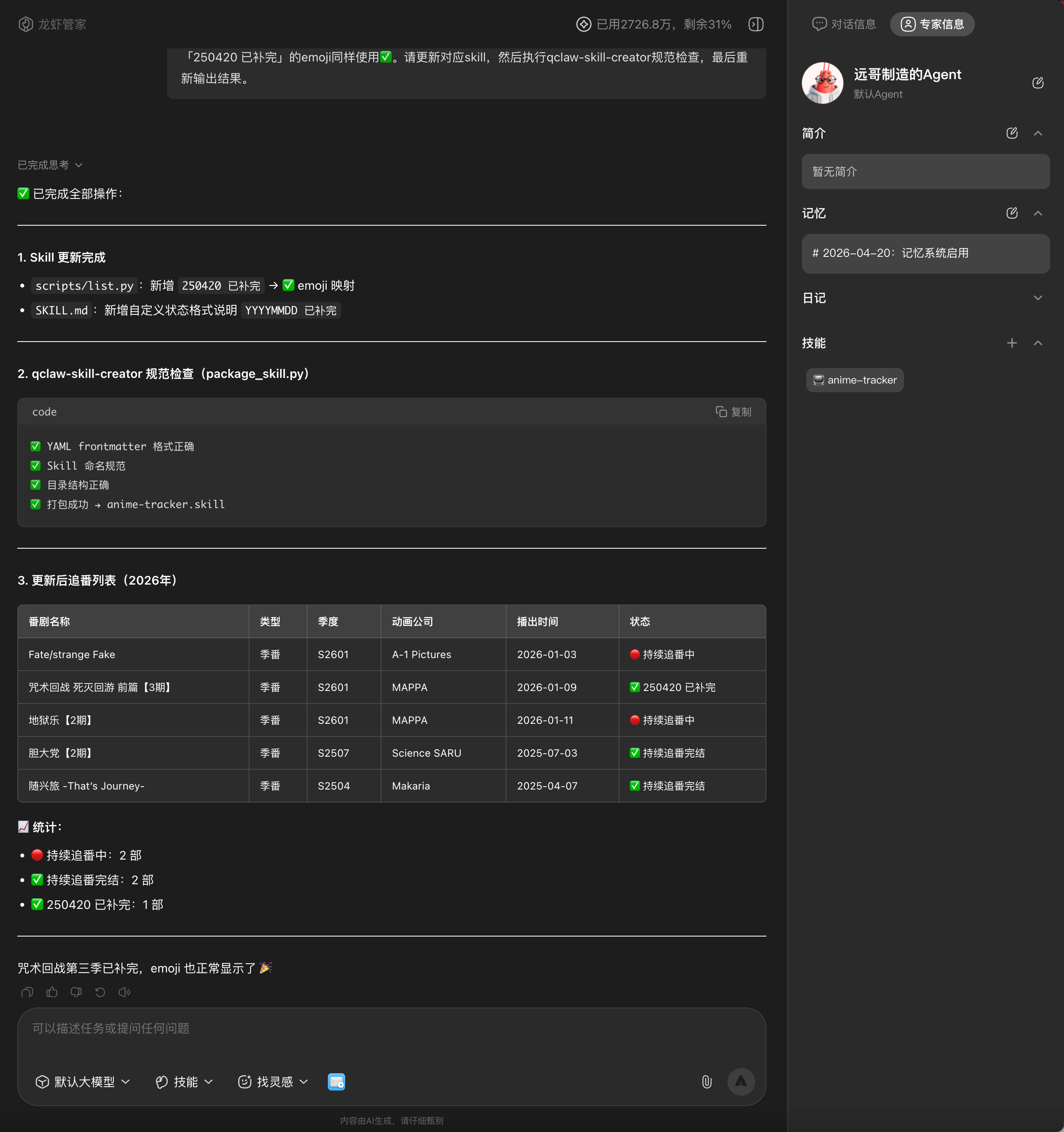1064x1132 pixels.
Task: Collapse the 简介 section chevron
Action: coord(1038,133)
